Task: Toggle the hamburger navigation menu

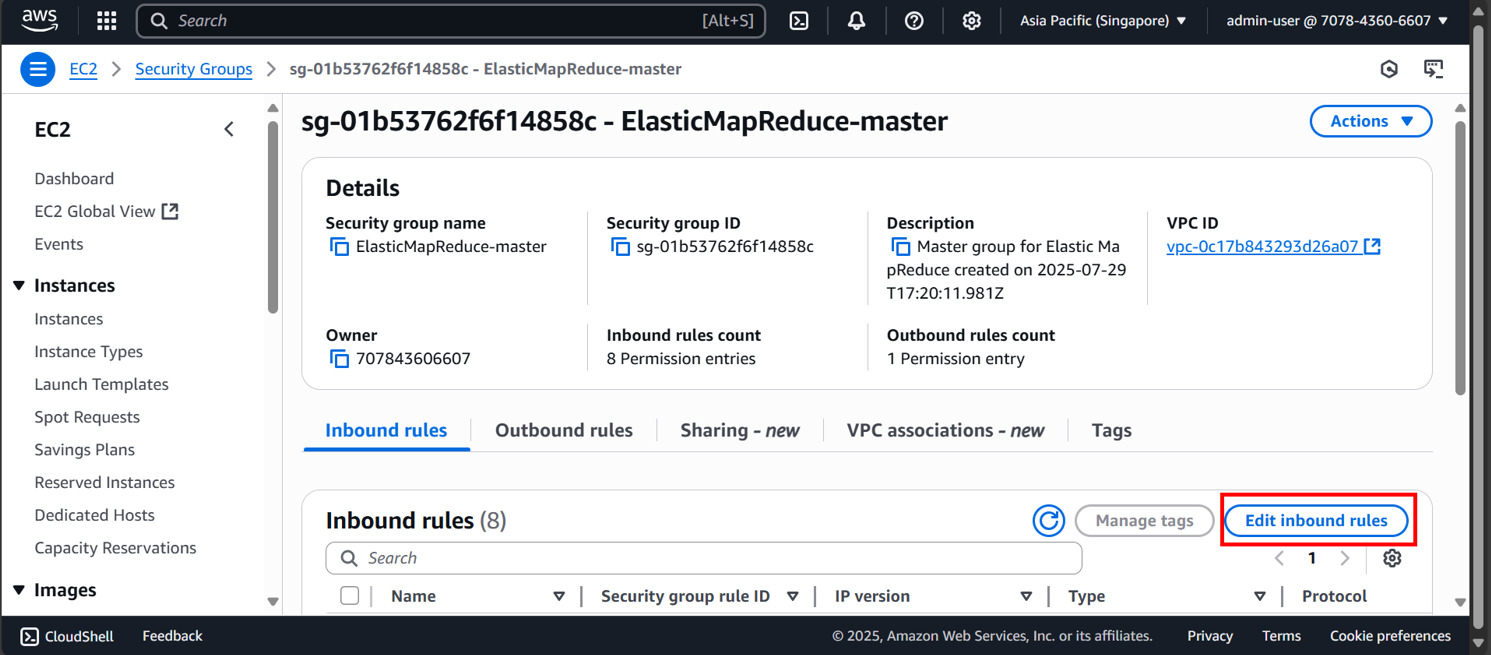Action: point(37,68)
